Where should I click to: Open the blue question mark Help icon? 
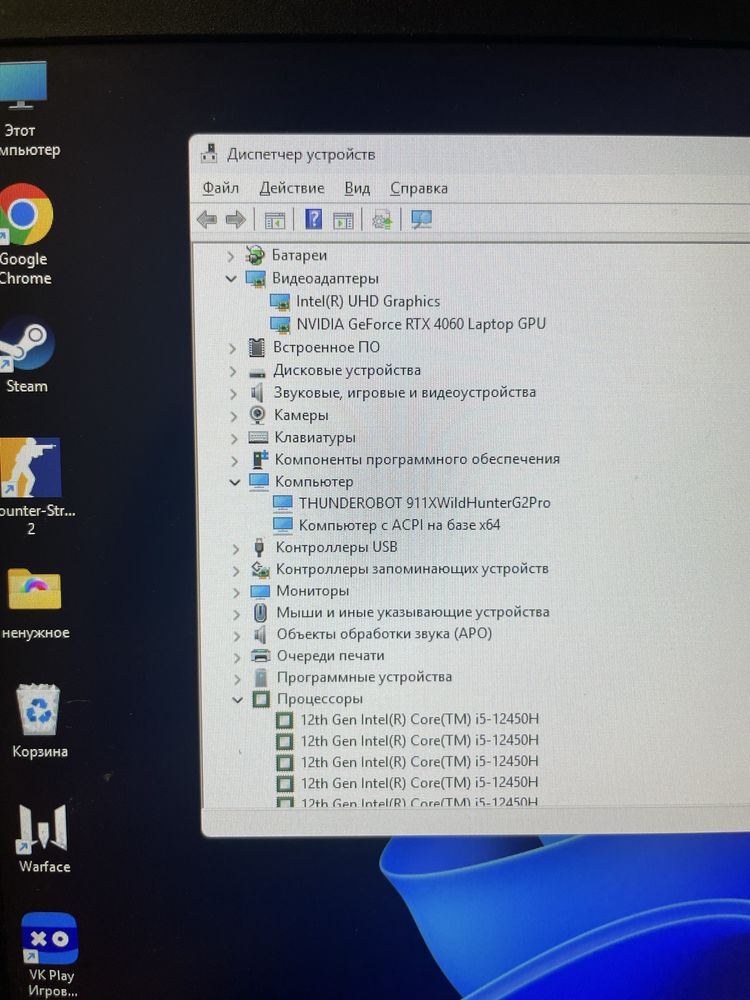313,219
